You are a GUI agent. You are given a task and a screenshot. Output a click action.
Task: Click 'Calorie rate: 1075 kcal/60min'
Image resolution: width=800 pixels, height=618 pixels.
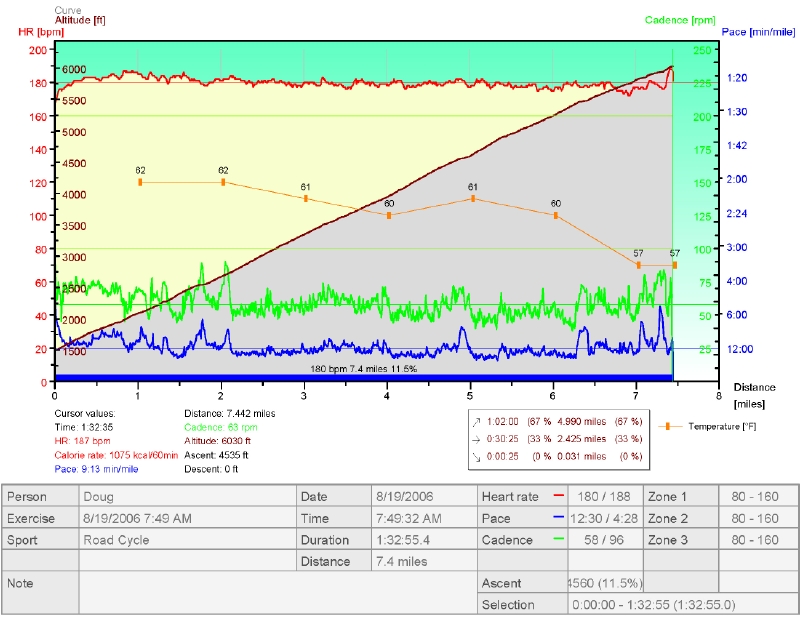point(116,455)
